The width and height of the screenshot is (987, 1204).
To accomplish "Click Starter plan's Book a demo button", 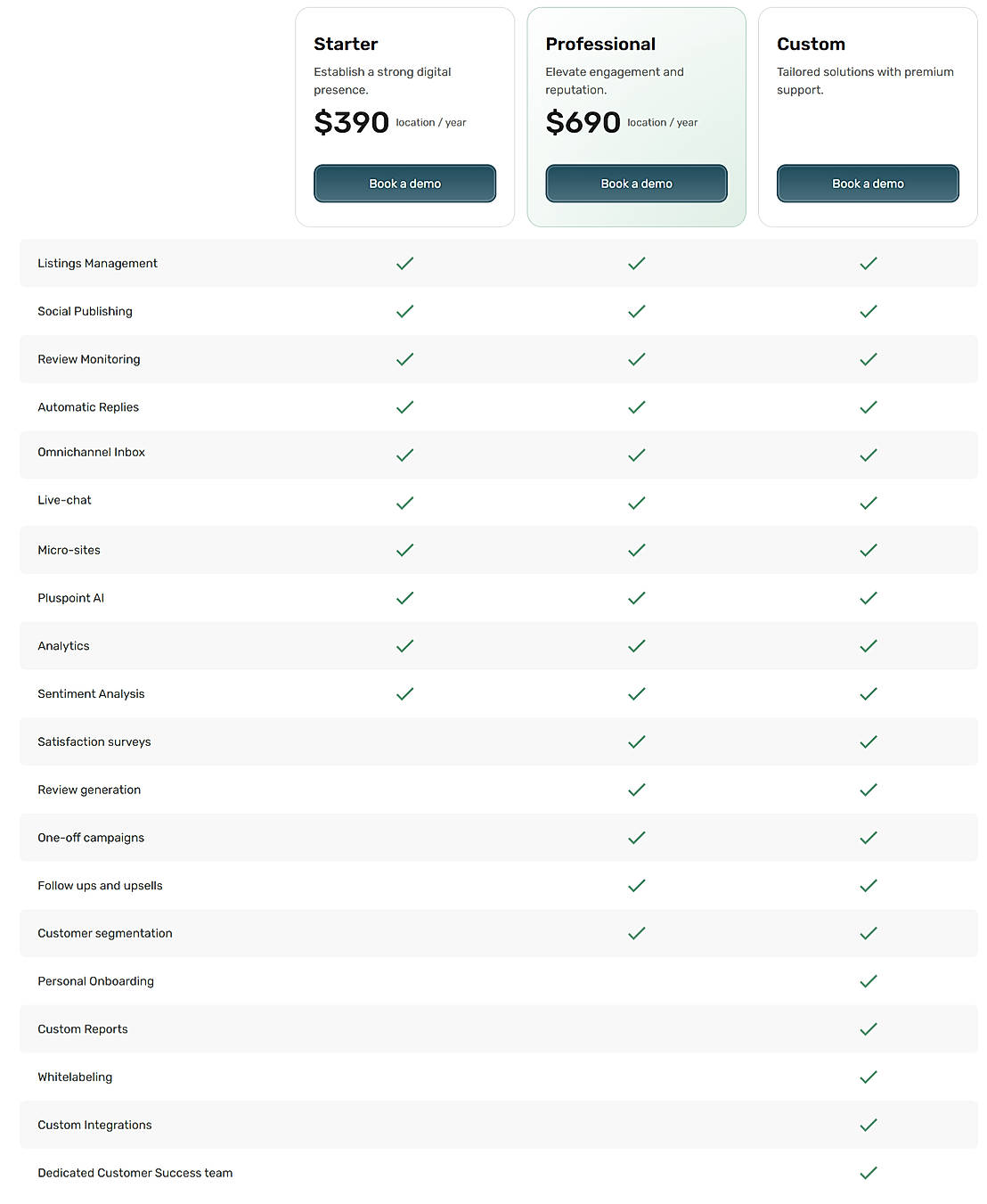I will click(x=404, y=184).
